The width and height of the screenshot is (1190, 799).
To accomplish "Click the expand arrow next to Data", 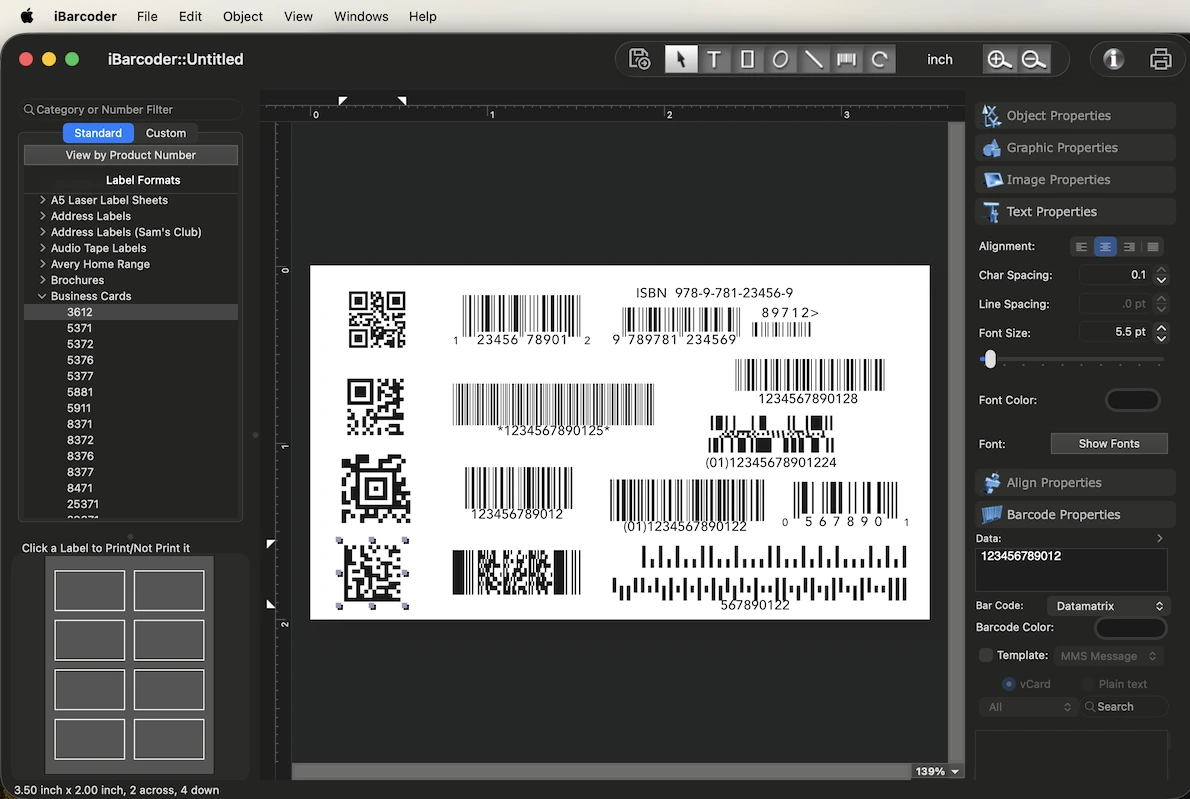I will click(1160, 538).
